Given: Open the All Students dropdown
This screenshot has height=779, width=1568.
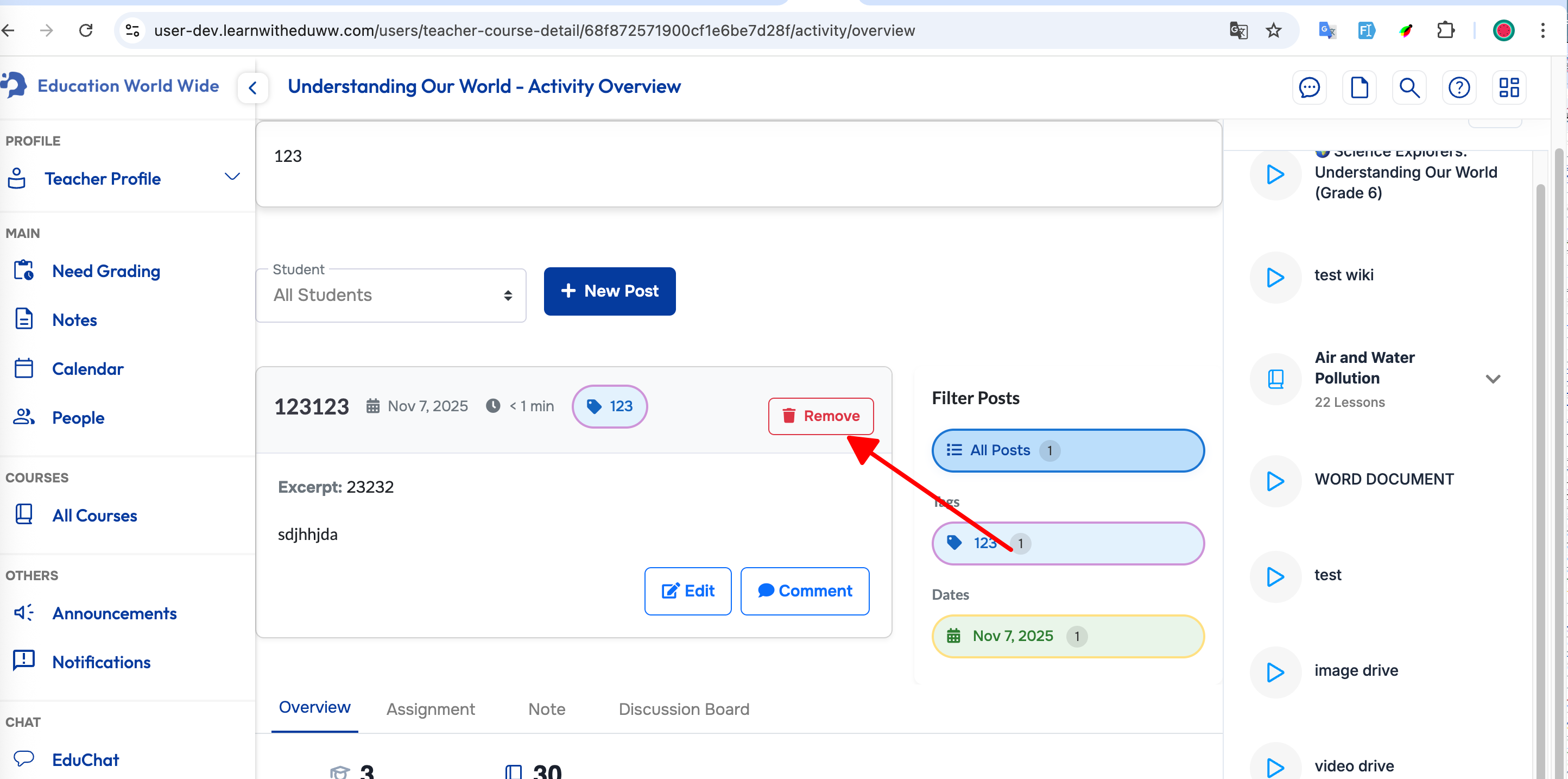Looking at the screenshot, I should pyautogui.click(x=391, y=296).
